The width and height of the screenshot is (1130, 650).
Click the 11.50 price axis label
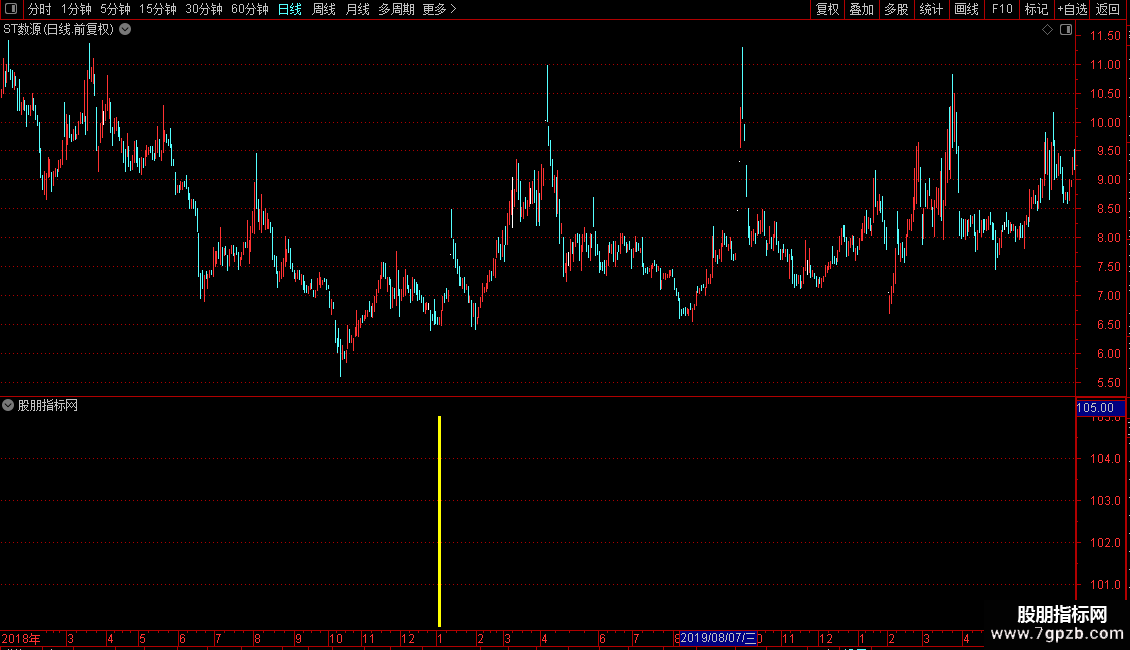pyautogui.click(x=1105, y=36)
